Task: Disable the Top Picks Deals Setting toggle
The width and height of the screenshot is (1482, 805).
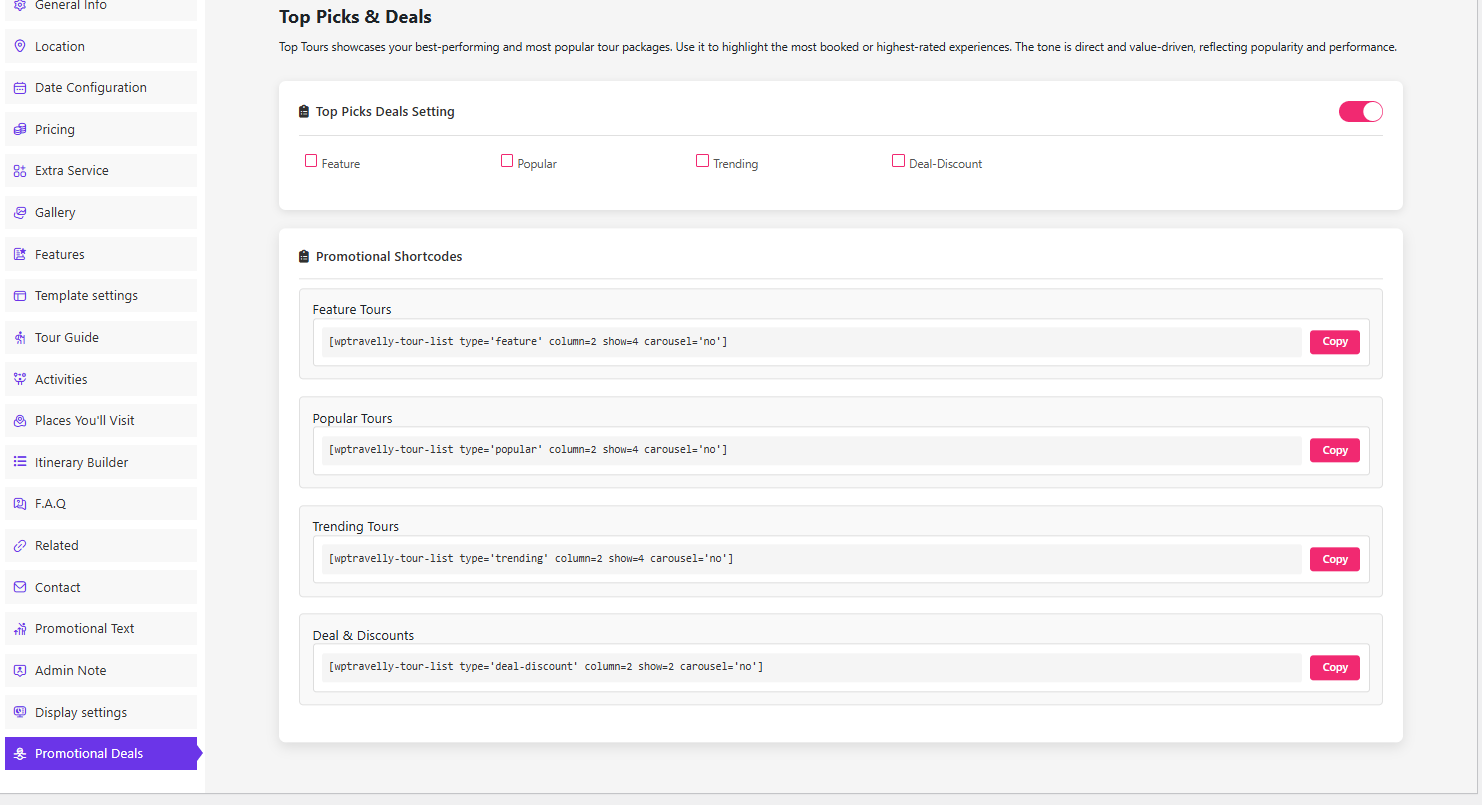Action: 1360,112
